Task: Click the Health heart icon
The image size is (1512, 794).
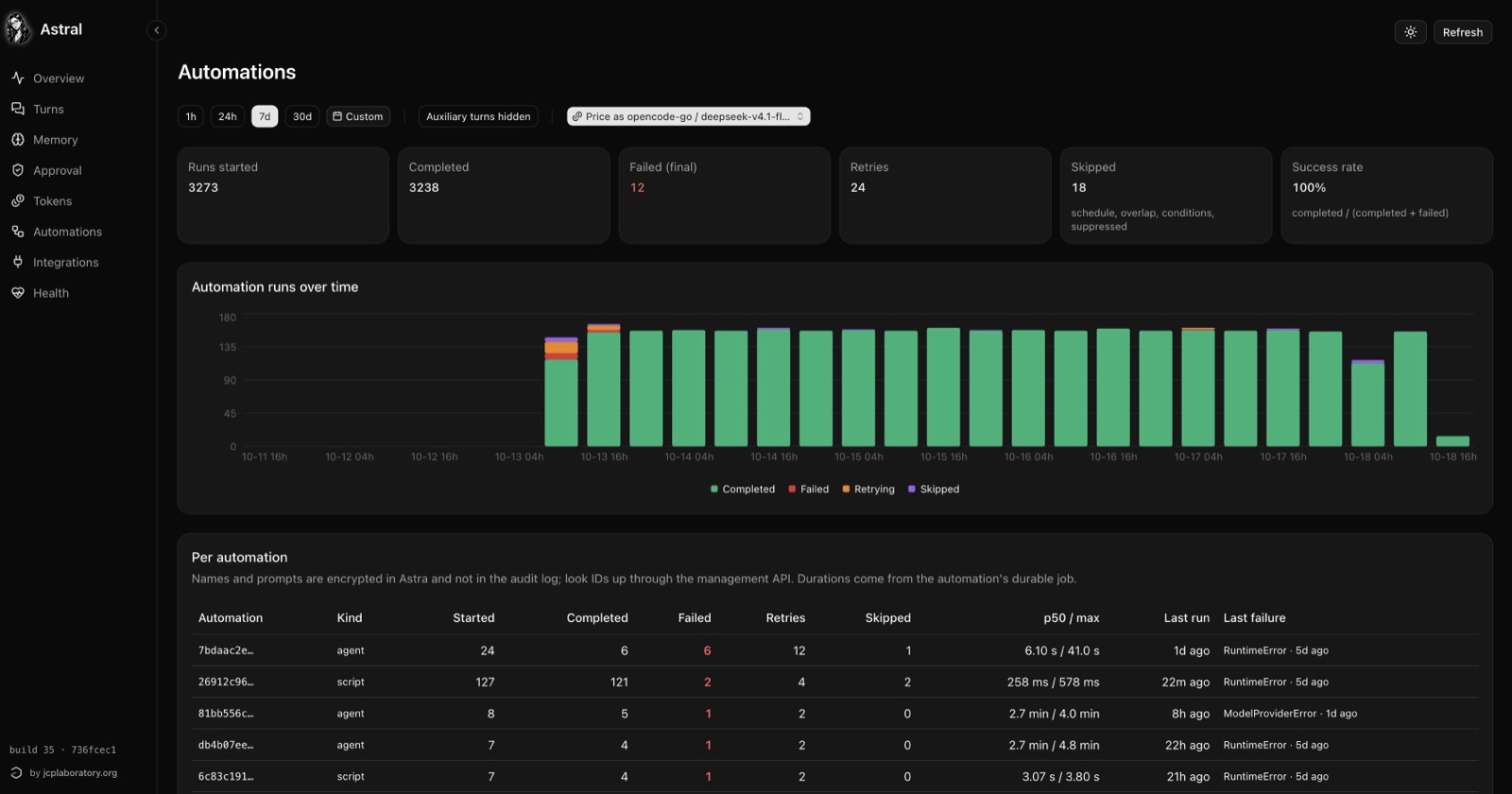Action: coord(18,293)
